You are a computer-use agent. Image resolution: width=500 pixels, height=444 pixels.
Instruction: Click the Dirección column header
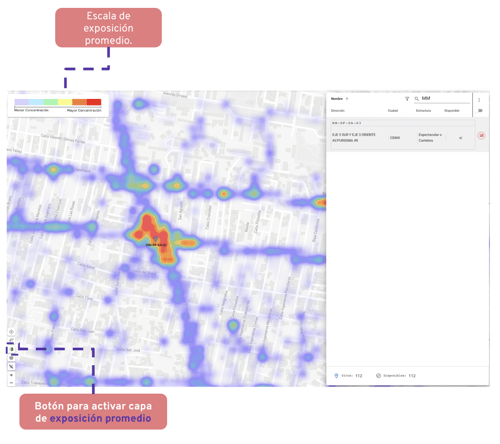[x=338, y=111]
